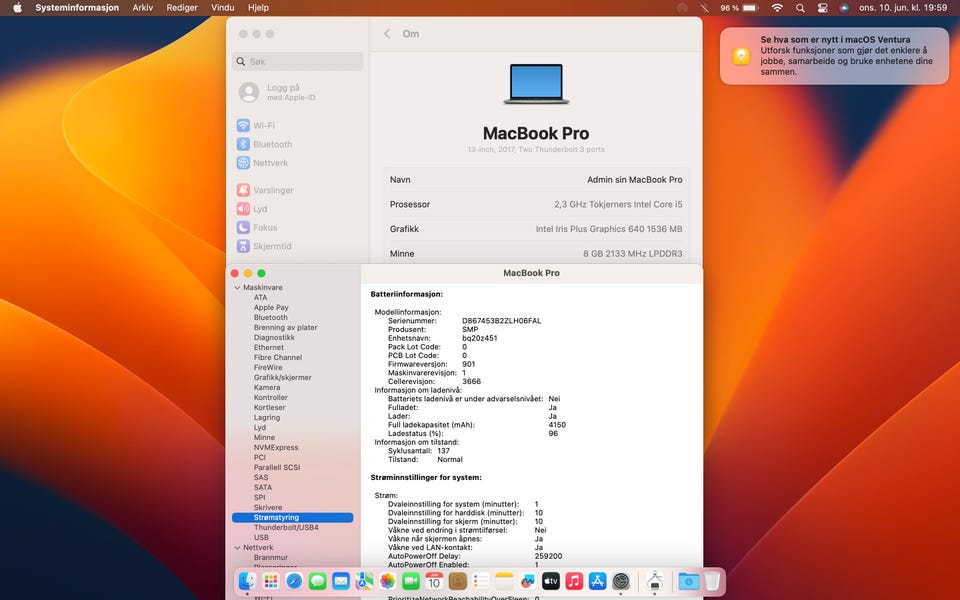Select Brannmur under Nettverk

[x=271, y=558]
